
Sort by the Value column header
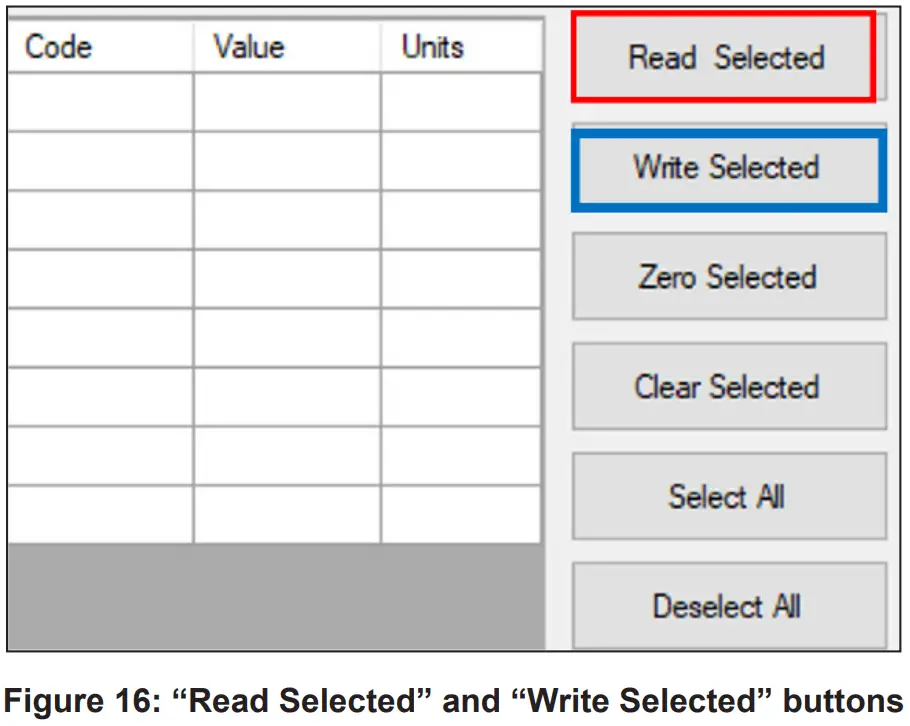287,46
